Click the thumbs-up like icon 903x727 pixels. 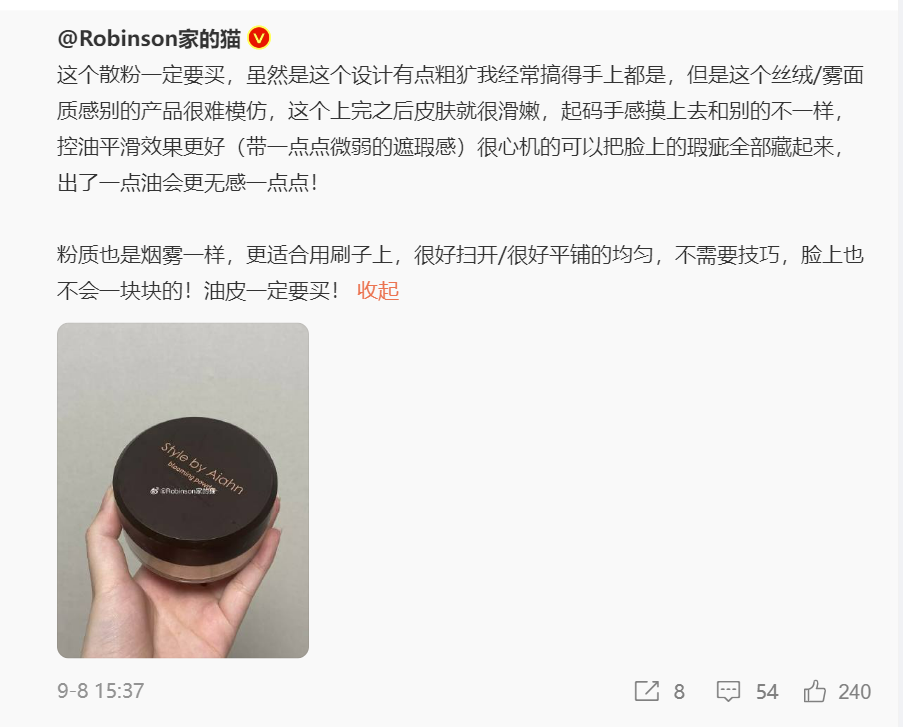coord(814,691)
